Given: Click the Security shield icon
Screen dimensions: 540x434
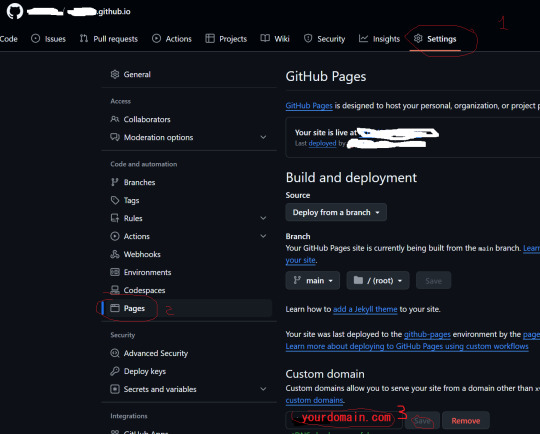Looking at the screenshot, I should 308,38.
